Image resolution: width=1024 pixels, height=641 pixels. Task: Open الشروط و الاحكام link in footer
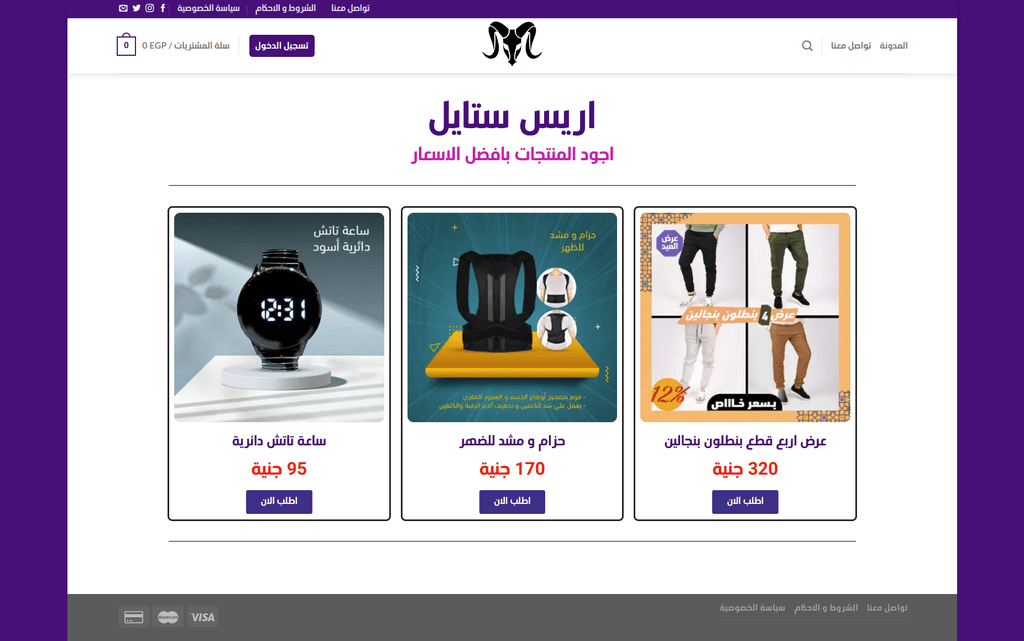pyautogui.click(x=826, y=608)
